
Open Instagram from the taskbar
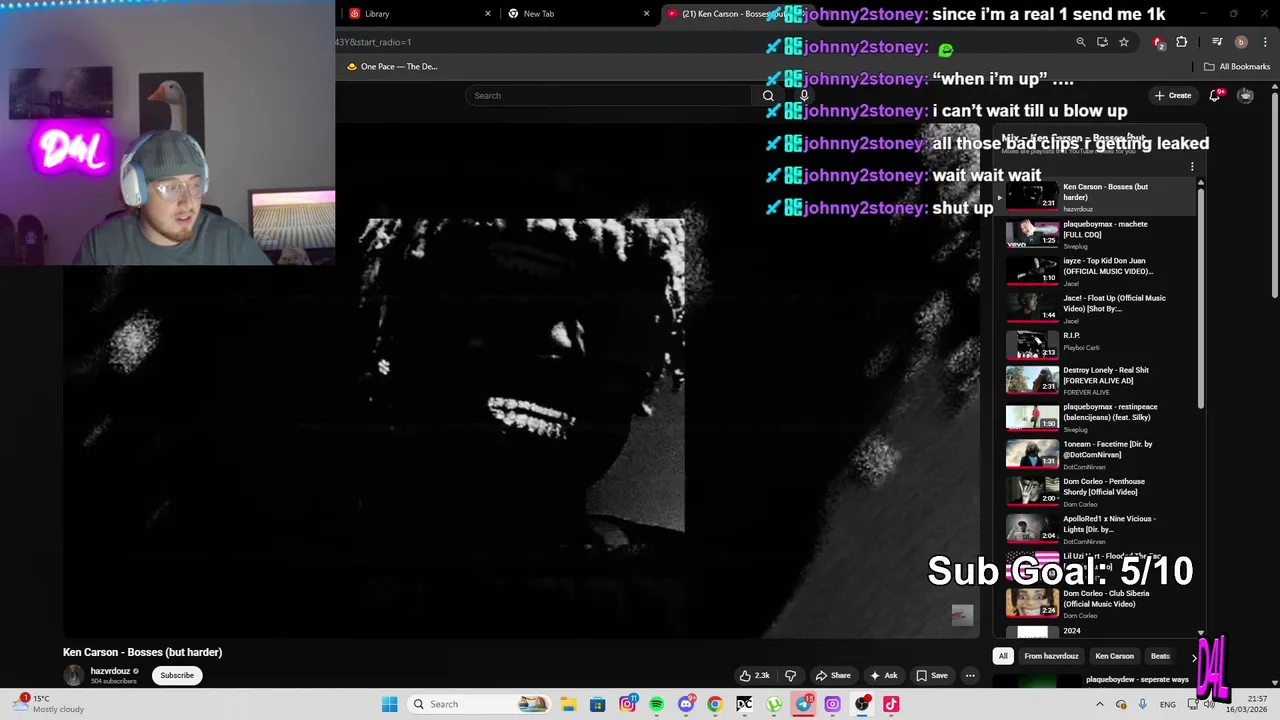click(x=627, y=704)
